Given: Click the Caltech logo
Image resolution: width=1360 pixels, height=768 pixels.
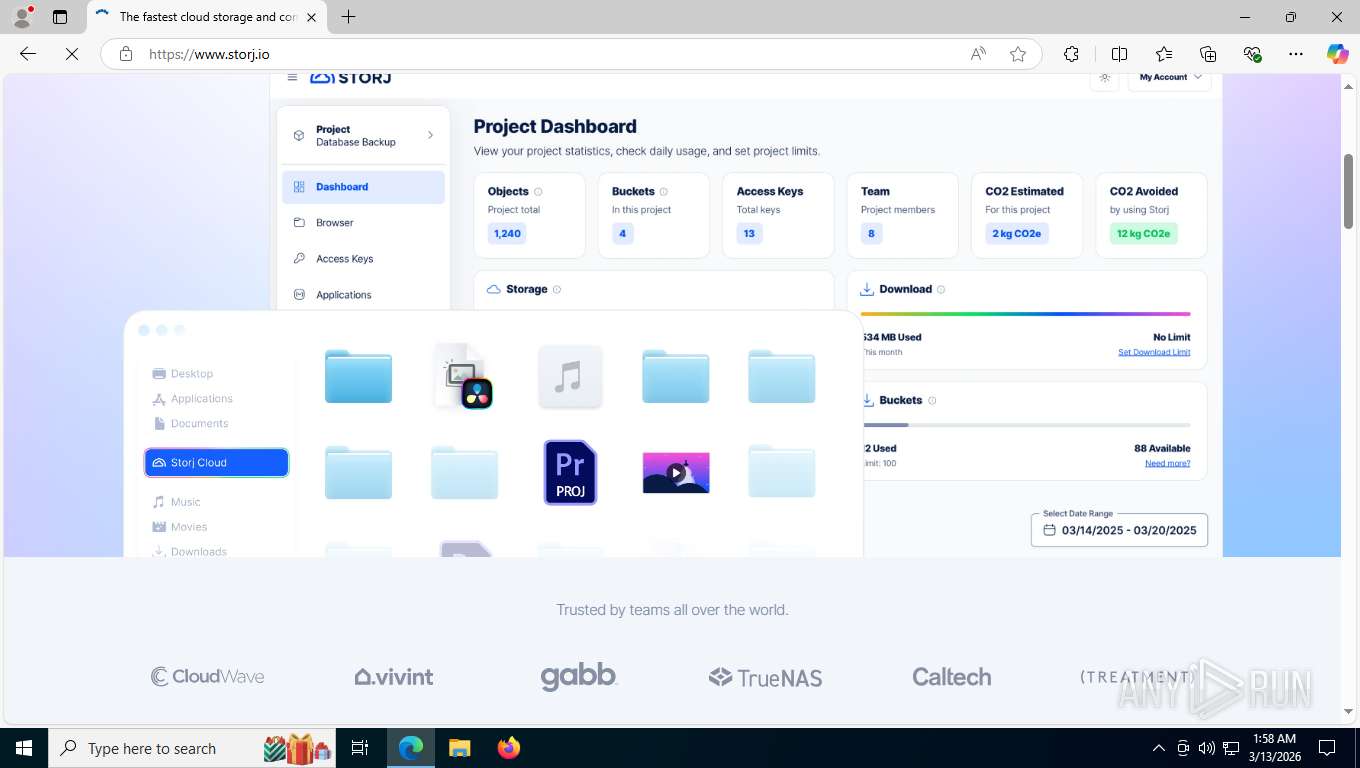Looking at the screenshot, I should pos(952,677).
